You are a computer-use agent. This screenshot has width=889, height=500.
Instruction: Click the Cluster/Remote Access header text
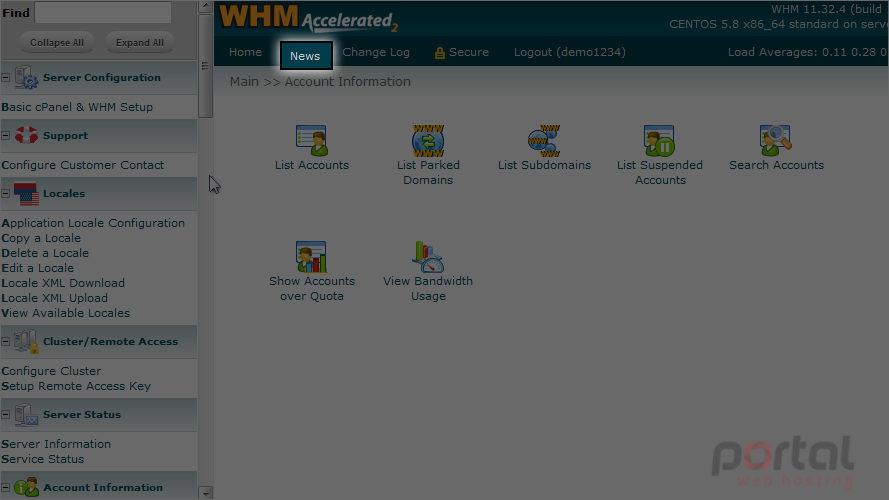click(x=111, y=341)
